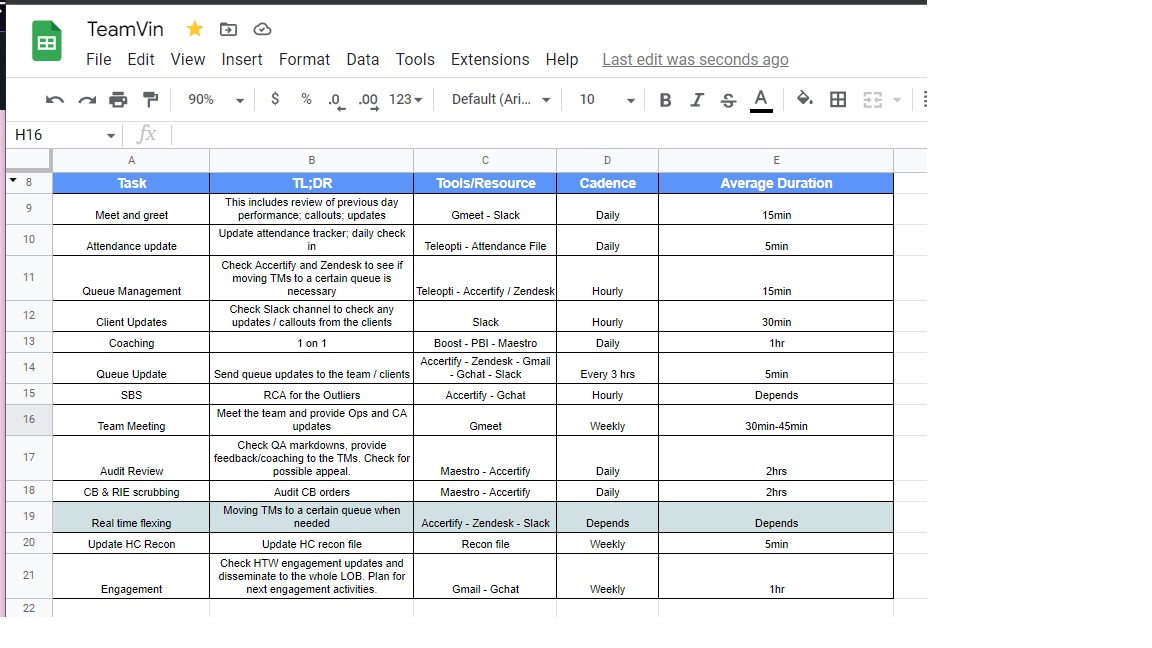Select the 'Task' header cell

point(132,183)
